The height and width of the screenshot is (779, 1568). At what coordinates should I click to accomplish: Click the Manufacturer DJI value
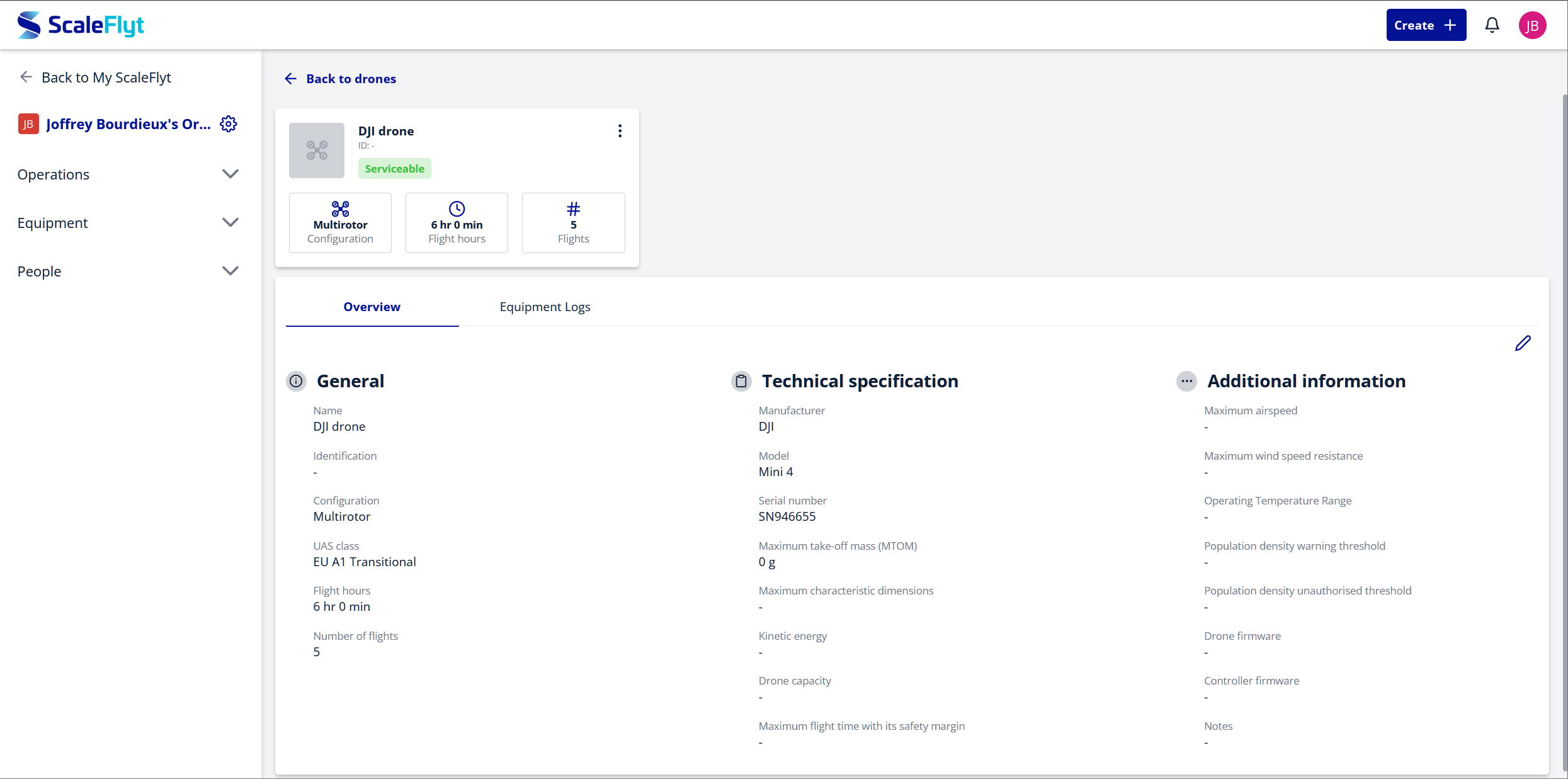click(766, 426)
